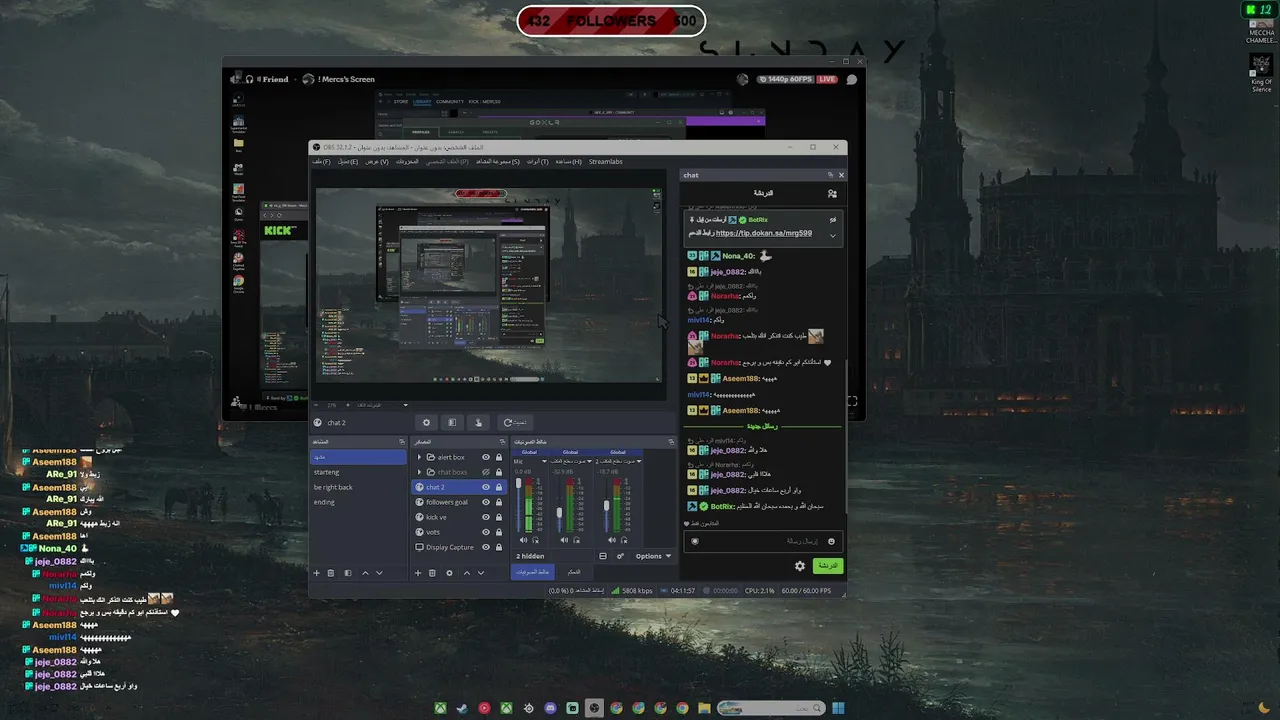Toggle lock on Display Capture source

click(x=499, y=547)
